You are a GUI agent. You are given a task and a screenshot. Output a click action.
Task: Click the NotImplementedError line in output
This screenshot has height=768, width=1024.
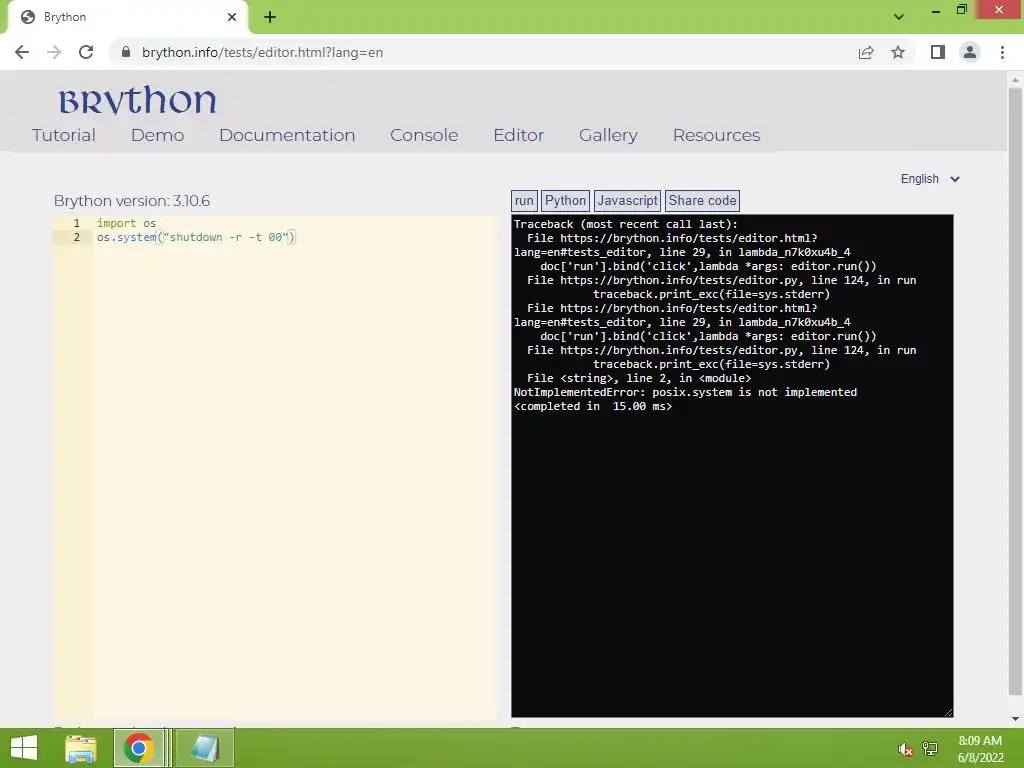point(685,392)
